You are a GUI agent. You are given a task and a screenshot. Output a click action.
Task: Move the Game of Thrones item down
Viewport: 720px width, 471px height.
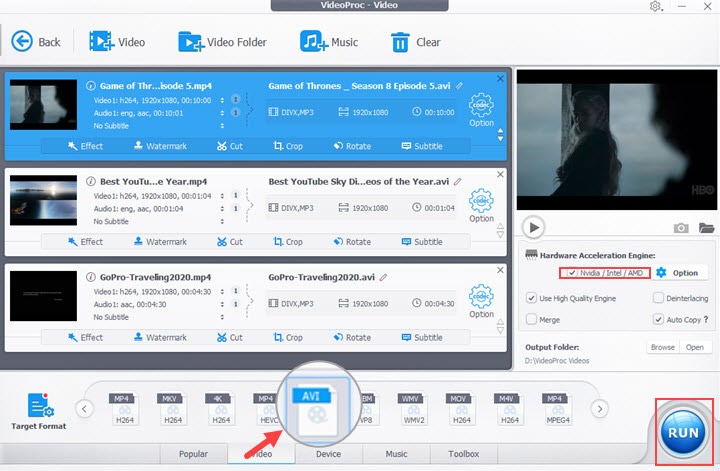[501, 139]
